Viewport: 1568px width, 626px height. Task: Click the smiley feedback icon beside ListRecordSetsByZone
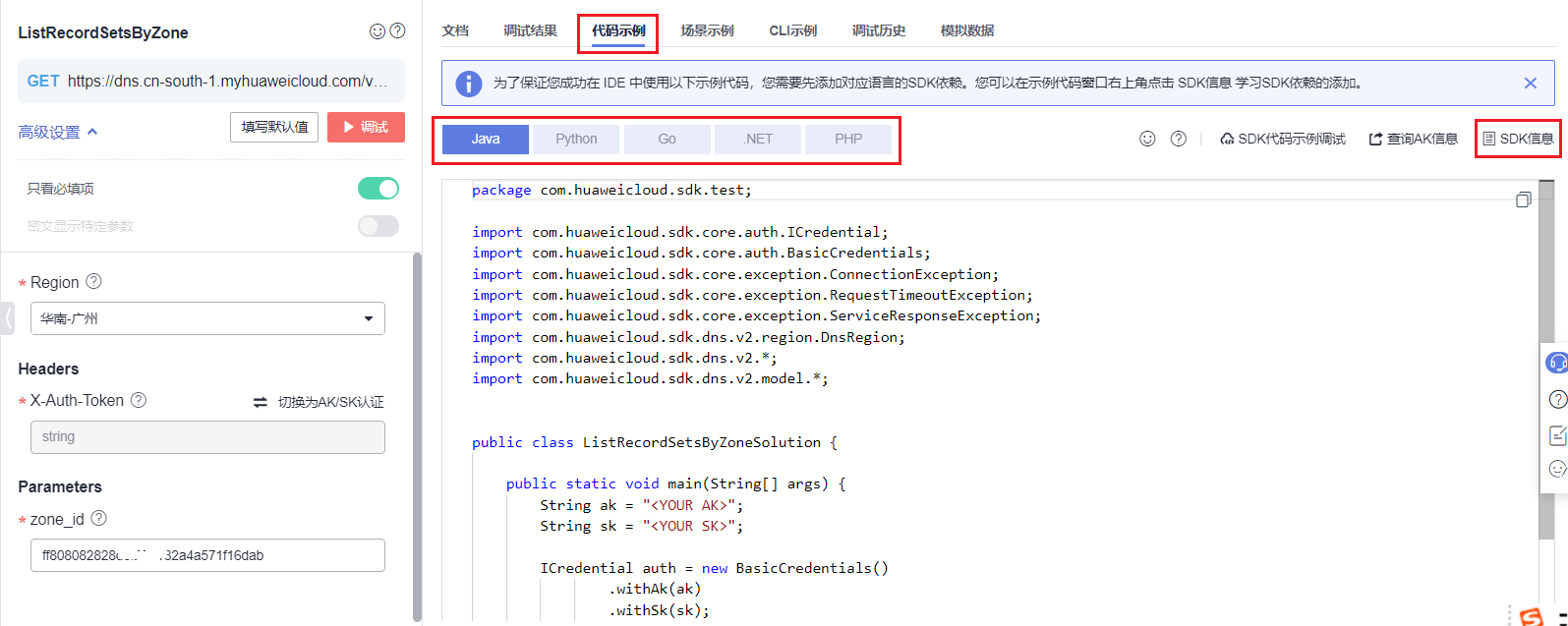click(x=377, y=31)
